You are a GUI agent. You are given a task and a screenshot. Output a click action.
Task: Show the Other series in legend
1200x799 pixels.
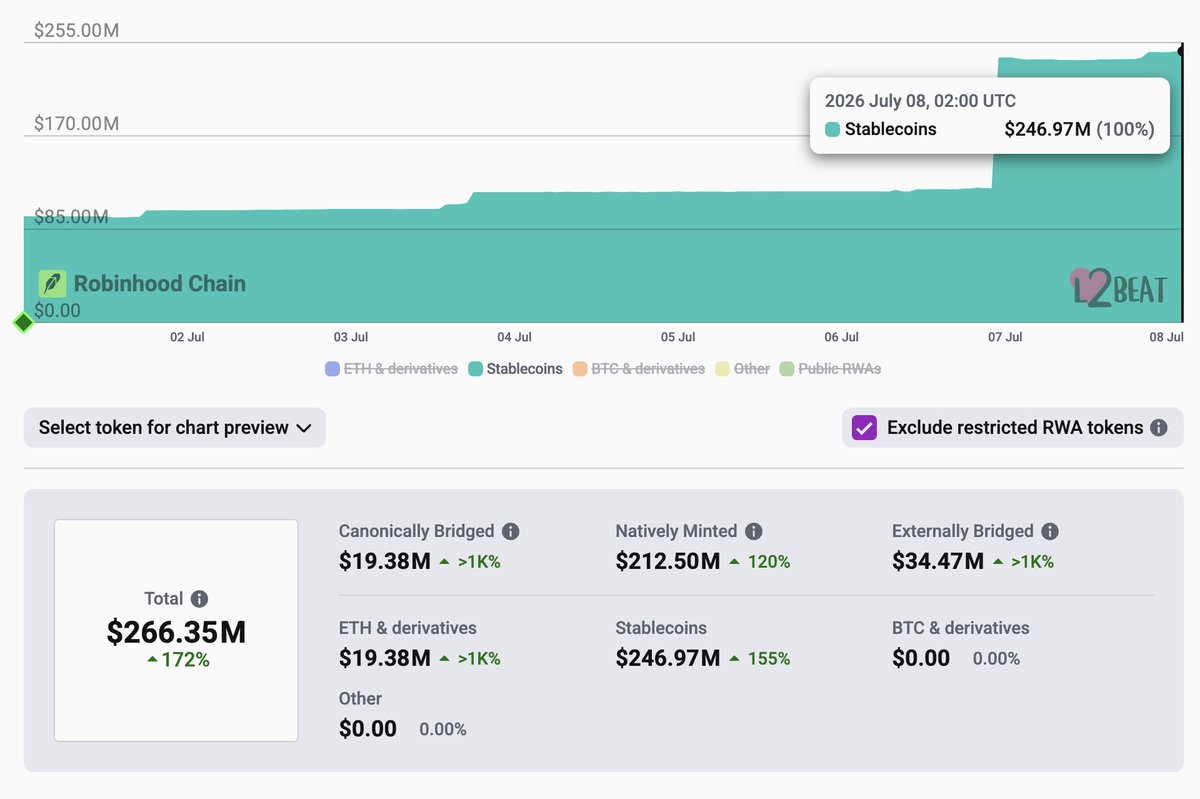pyautogui.click(x=743, y=369)
